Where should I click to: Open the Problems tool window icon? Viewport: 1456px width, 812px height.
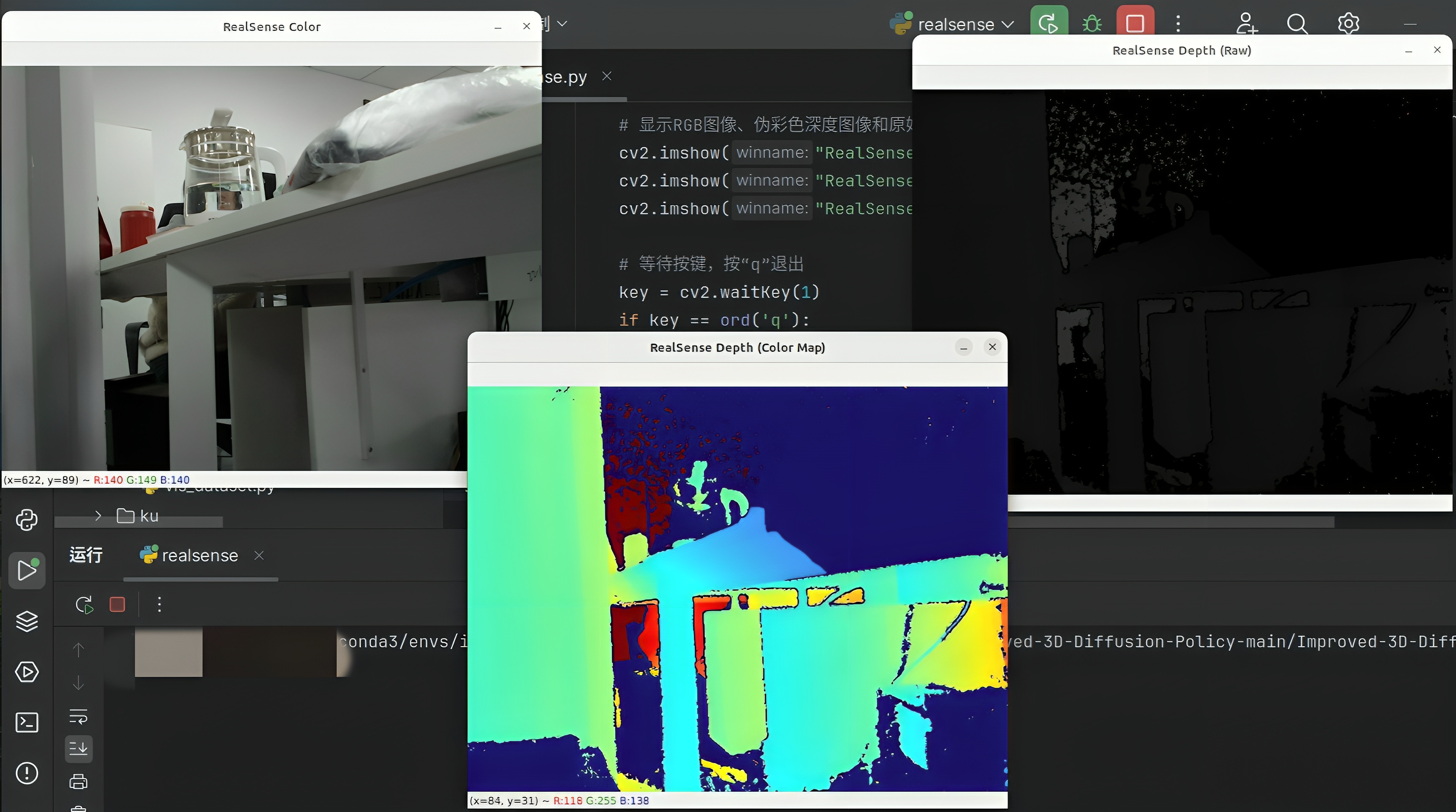point(27,773)
